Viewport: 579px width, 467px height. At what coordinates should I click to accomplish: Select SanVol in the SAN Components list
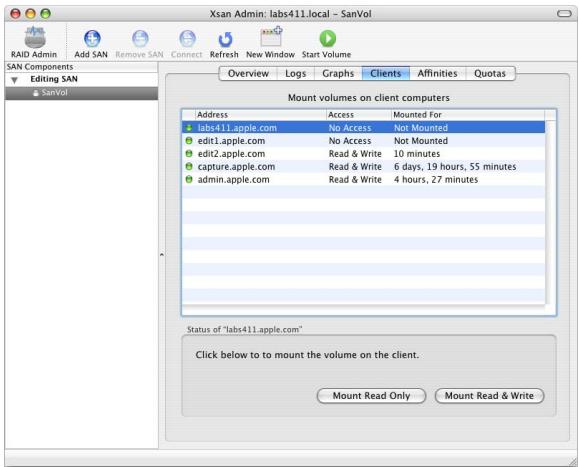(81, 93)
